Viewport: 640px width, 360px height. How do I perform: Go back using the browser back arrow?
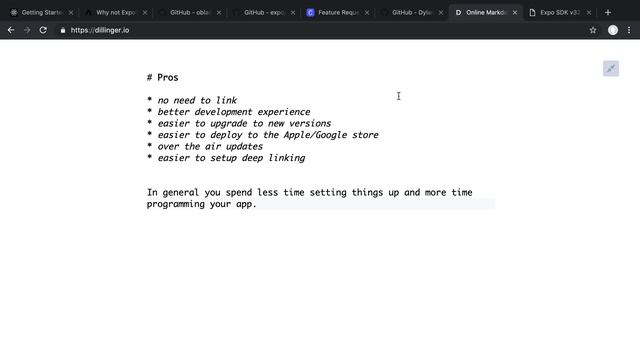11,30
